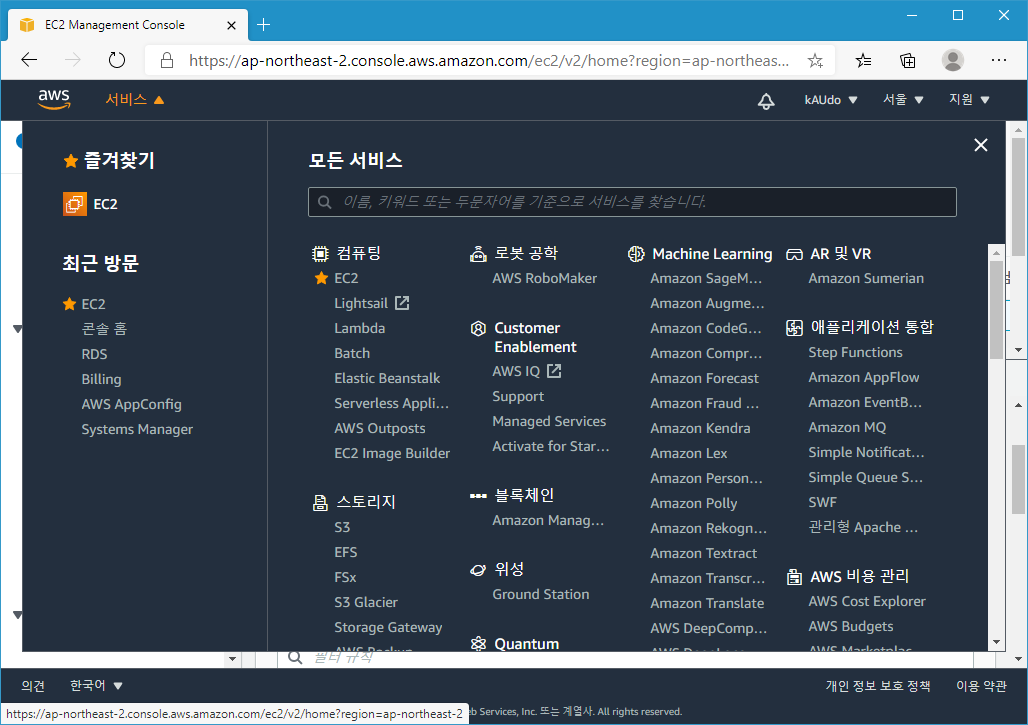Screen dimensions: 1028x725
Task: Click the browser URL address field
Action: pyautogui.click(x=488, y=60)
